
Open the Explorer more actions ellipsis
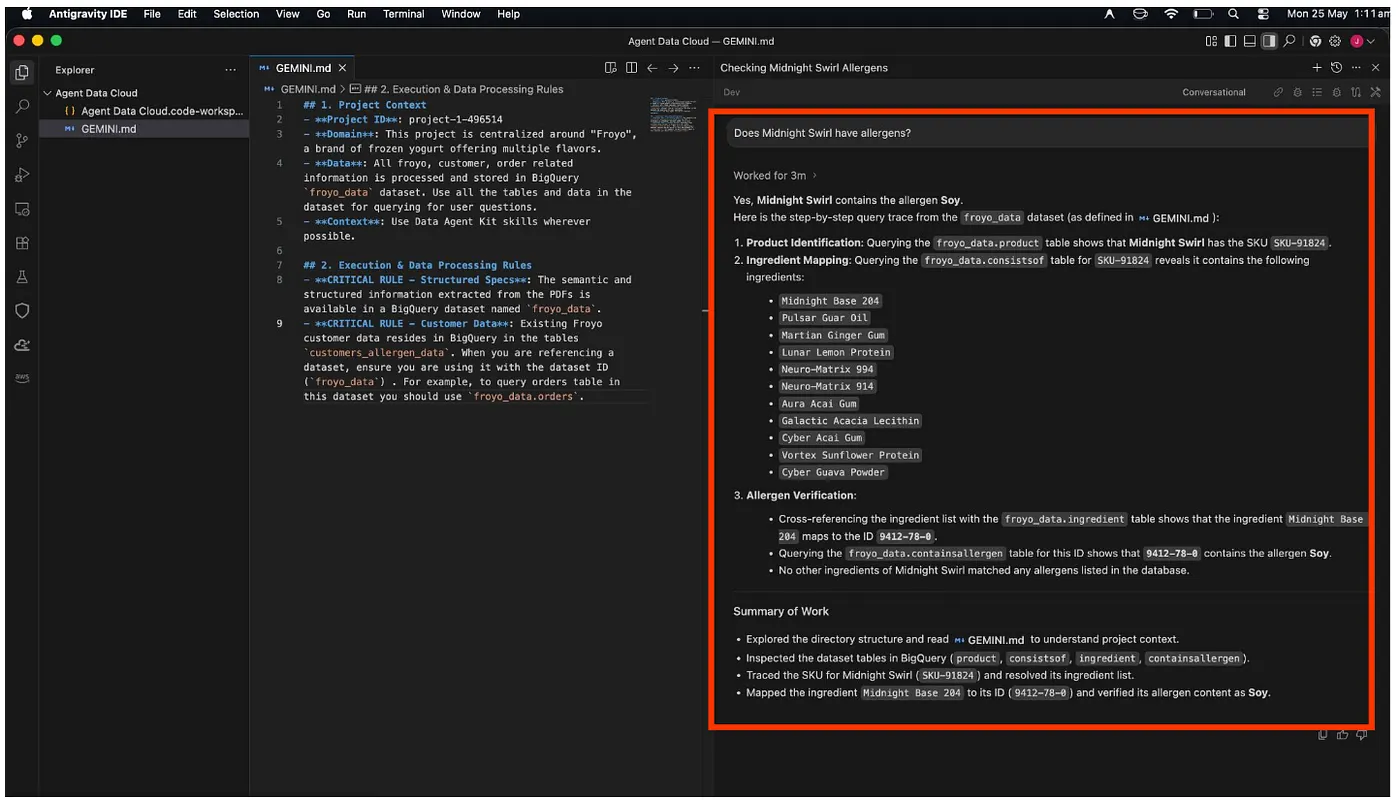point(231,70)
